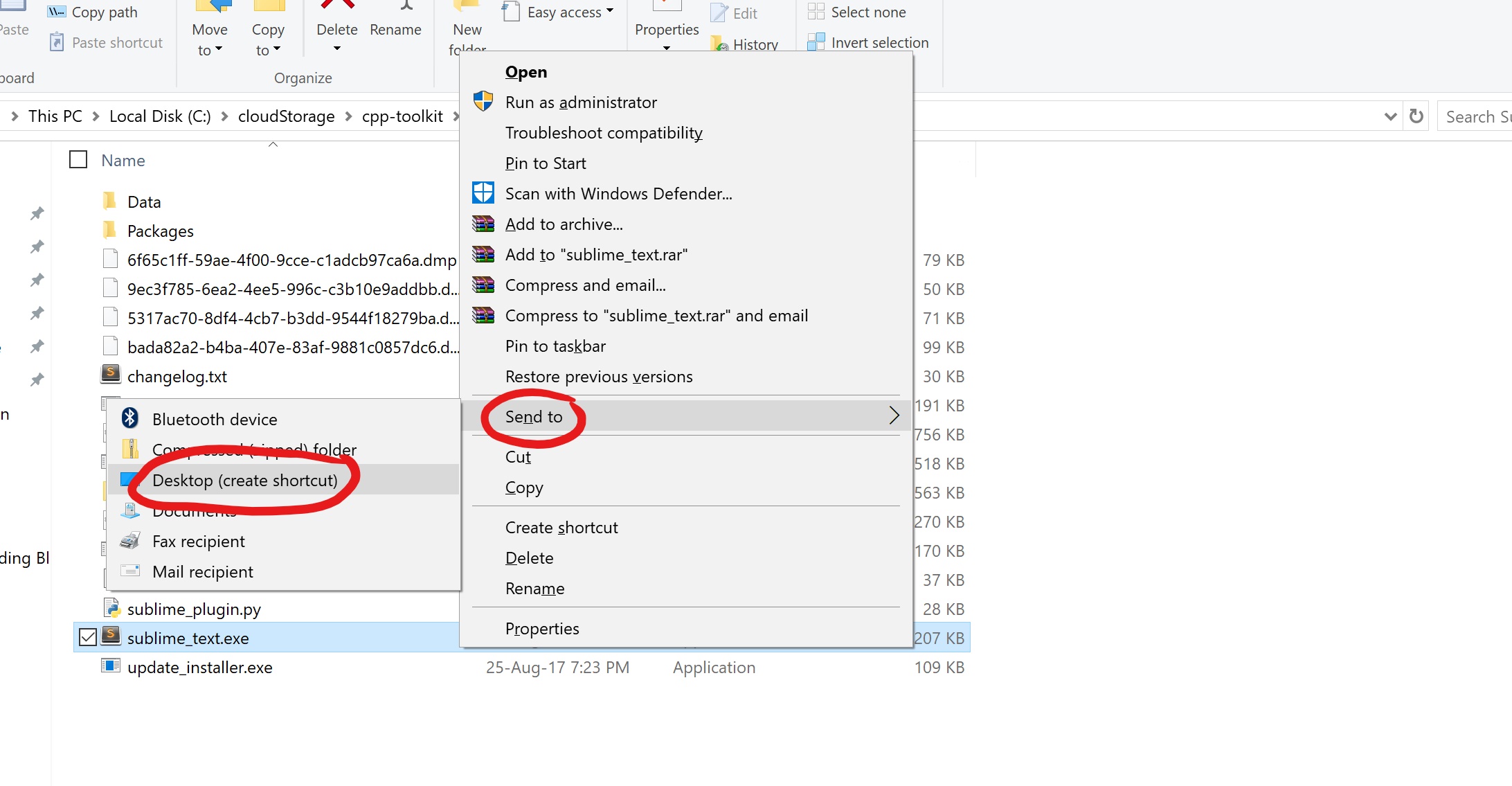The image size is (1512, 786).
Task: Click the Copy path ribbon icon
Action: click(x=57, y=12)
